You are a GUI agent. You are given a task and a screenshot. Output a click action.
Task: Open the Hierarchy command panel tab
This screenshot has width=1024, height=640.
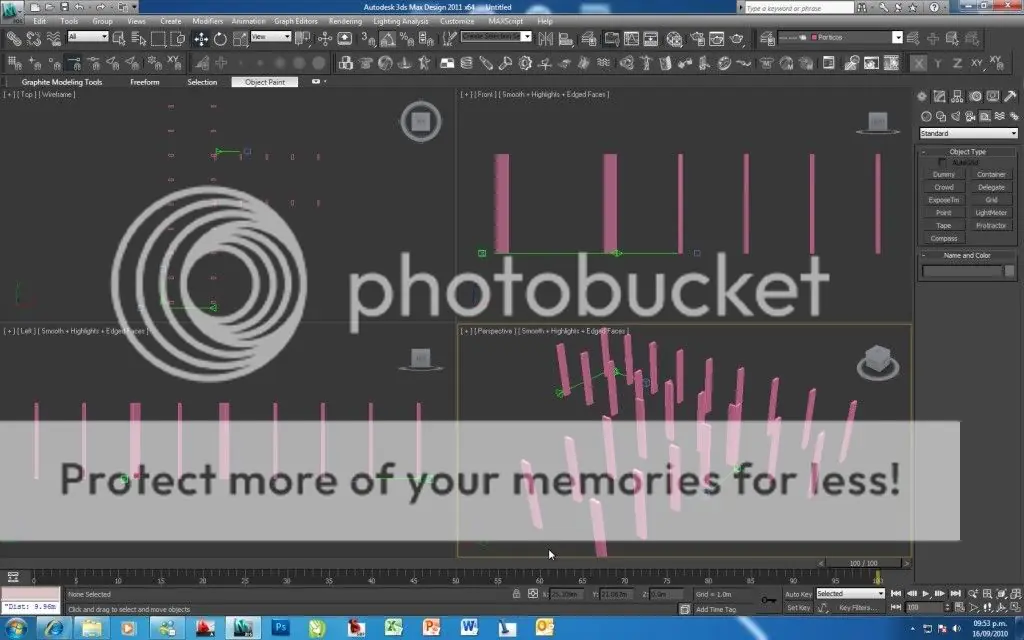pos(957,97)
